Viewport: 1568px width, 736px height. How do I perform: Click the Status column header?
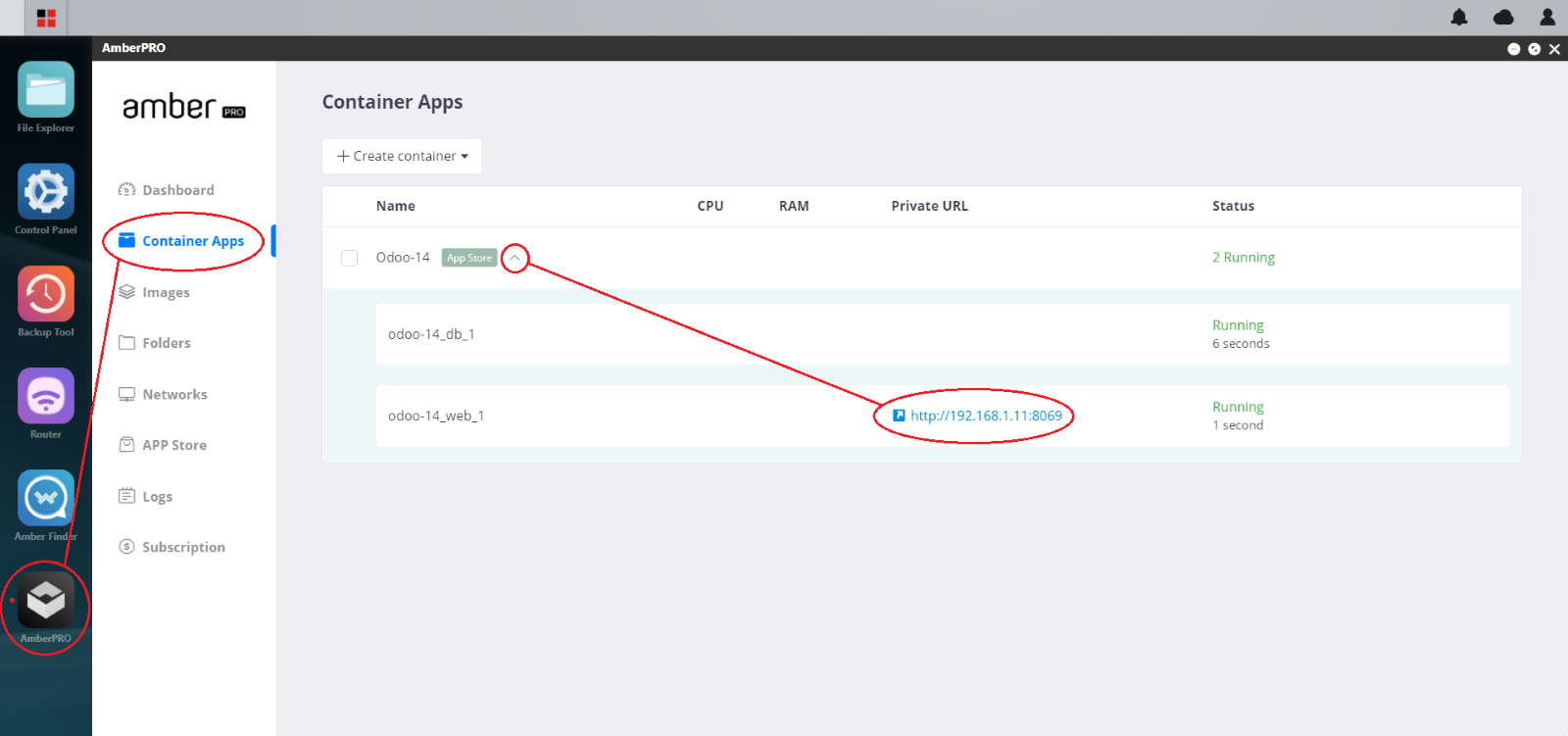point(1233,206)
